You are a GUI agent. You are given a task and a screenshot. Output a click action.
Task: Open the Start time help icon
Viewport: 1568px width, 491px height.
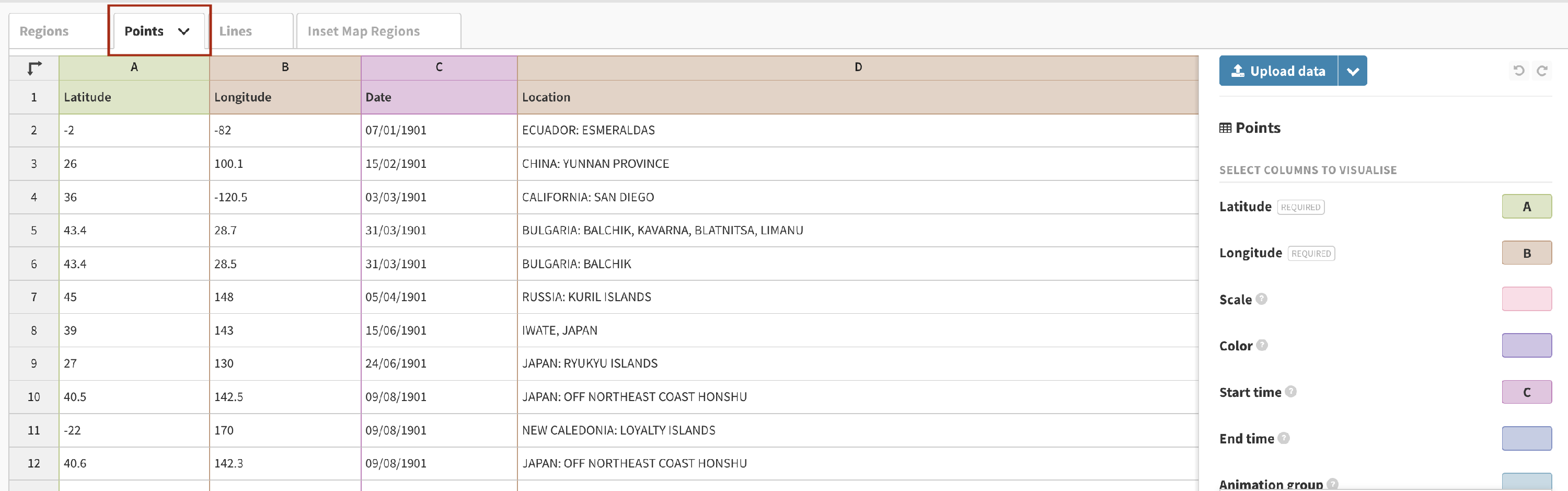[x=1290, y=392]
